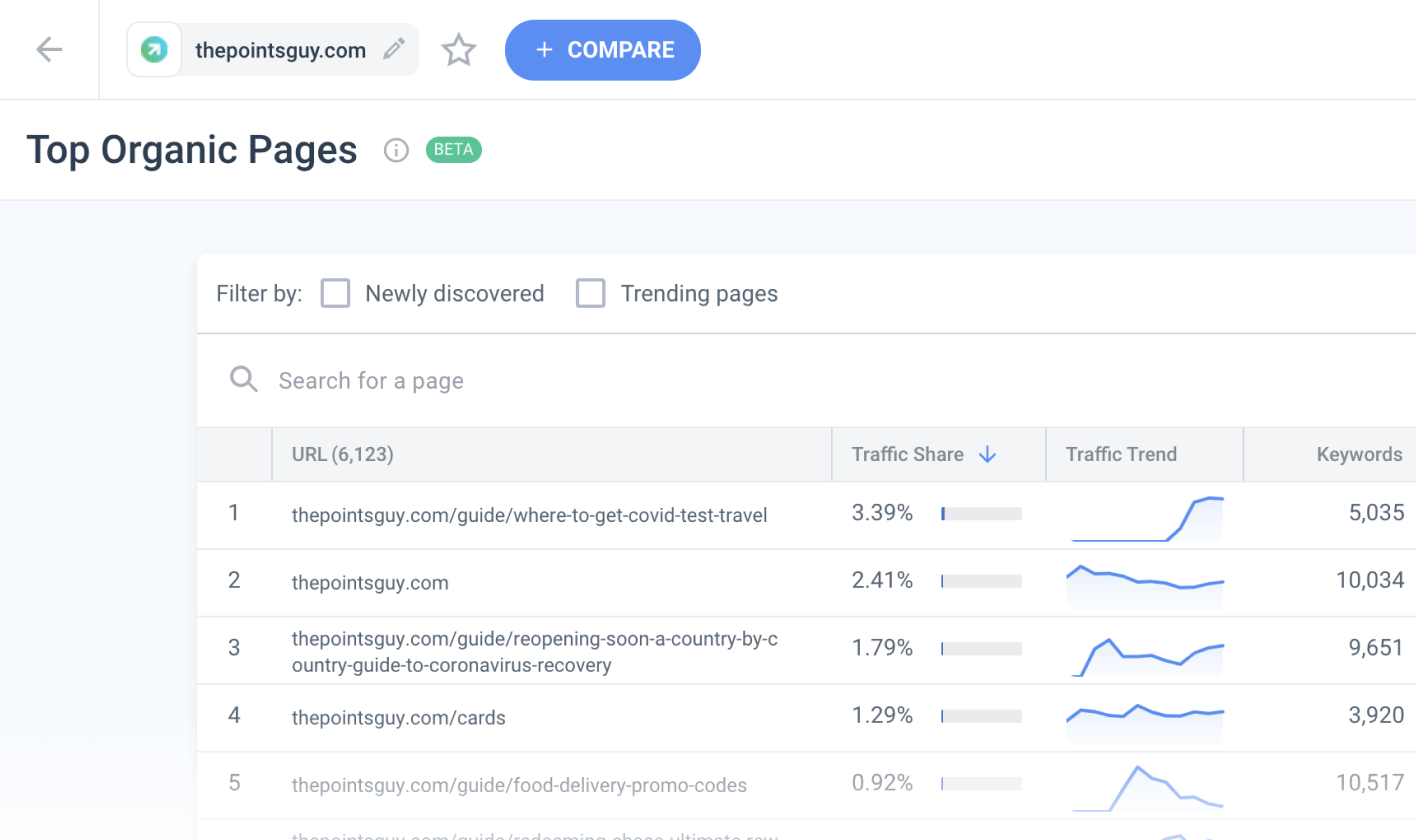This screenshot has width=1416, height=840.
Task: Enable the Trending pages filter checkbox
Action: tap(591, 293)
